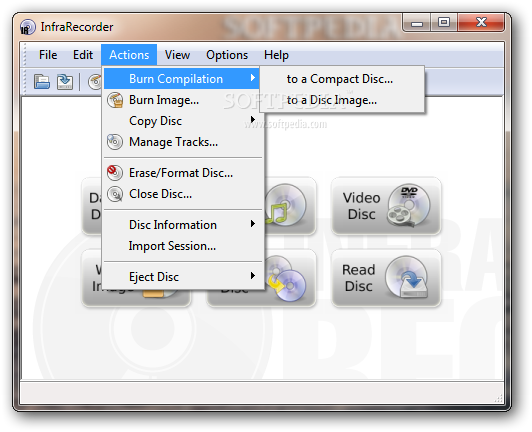Open the Edit menu
Image resolution: width=532 pixels, height=432 pixels.
(83, 55)
